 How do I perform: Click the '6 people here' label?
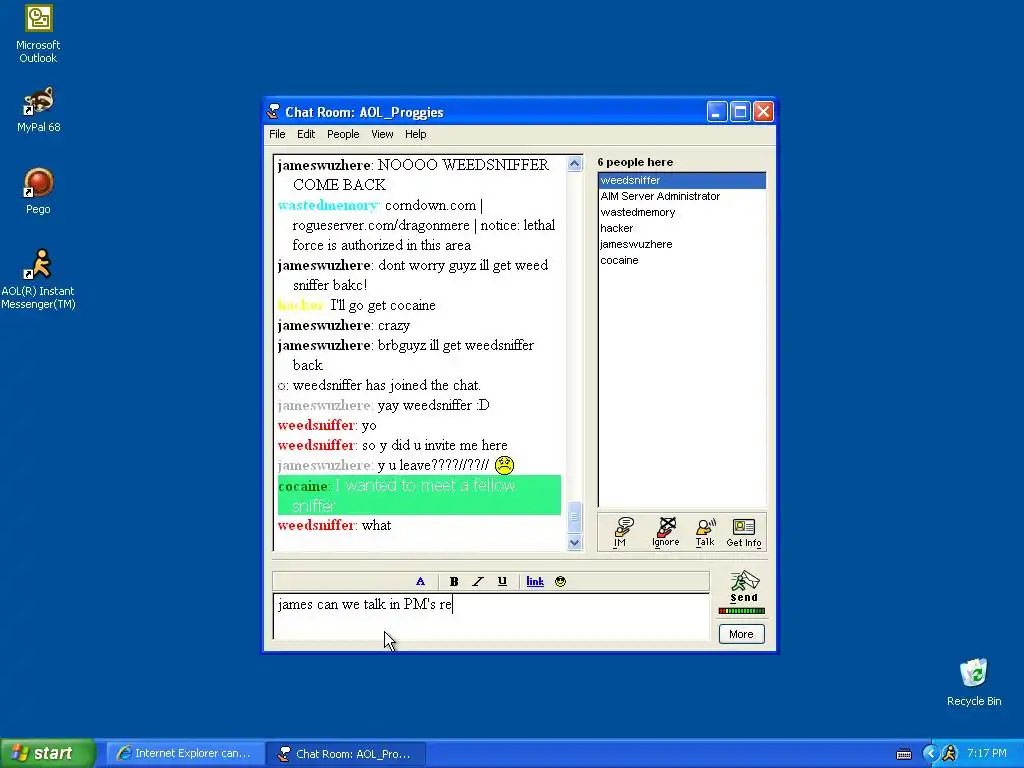[x=635, y=162]
